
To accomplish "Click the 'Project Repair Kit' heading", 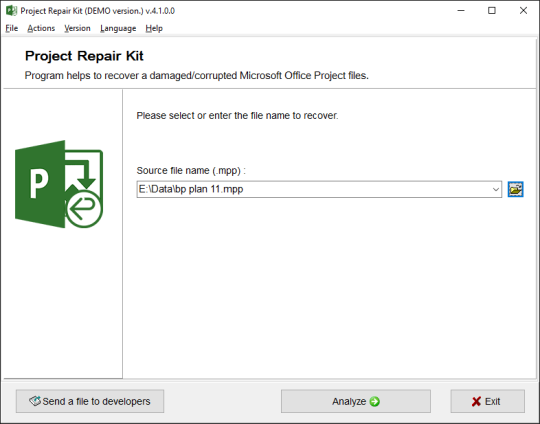I will point(84,56).
